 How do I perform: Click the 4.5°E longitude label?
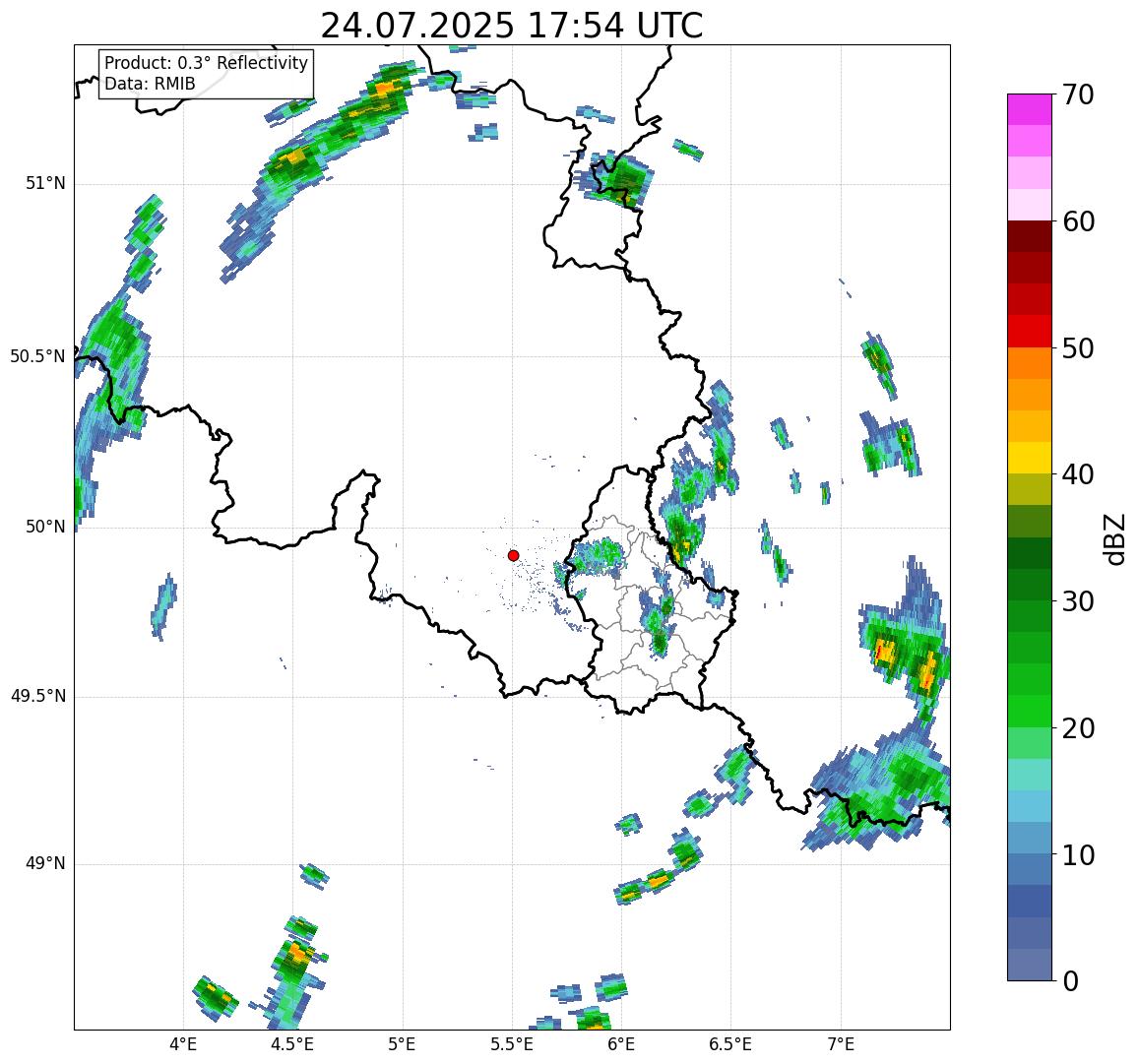(x=292, y=1044)
